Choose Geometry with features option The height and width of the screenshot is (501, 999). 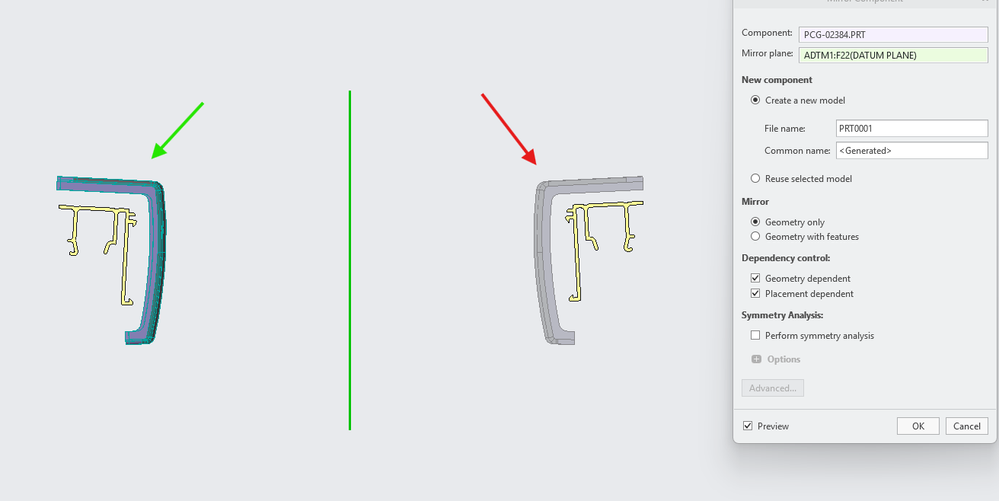tap(756, 236)
